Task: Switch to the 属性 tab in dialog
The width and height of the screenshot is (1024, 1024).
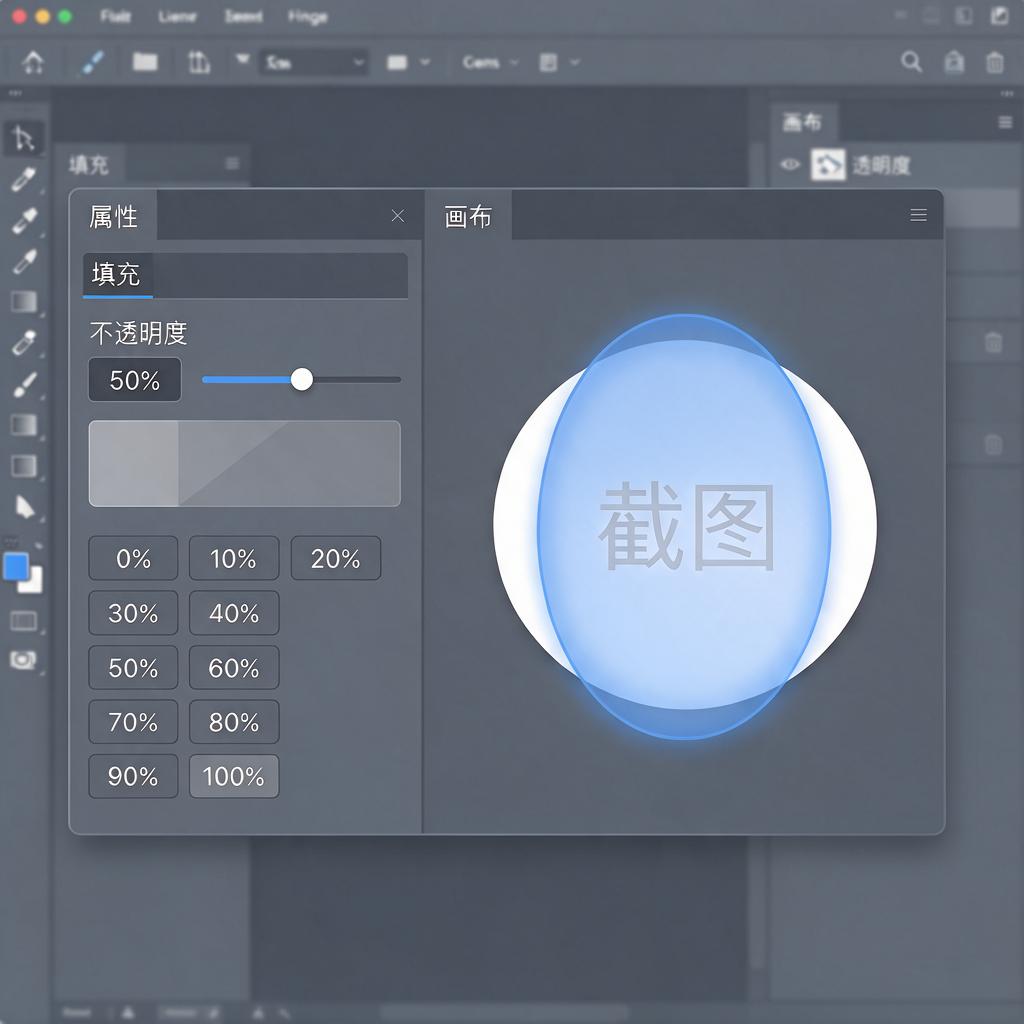Action: [114, 216]
